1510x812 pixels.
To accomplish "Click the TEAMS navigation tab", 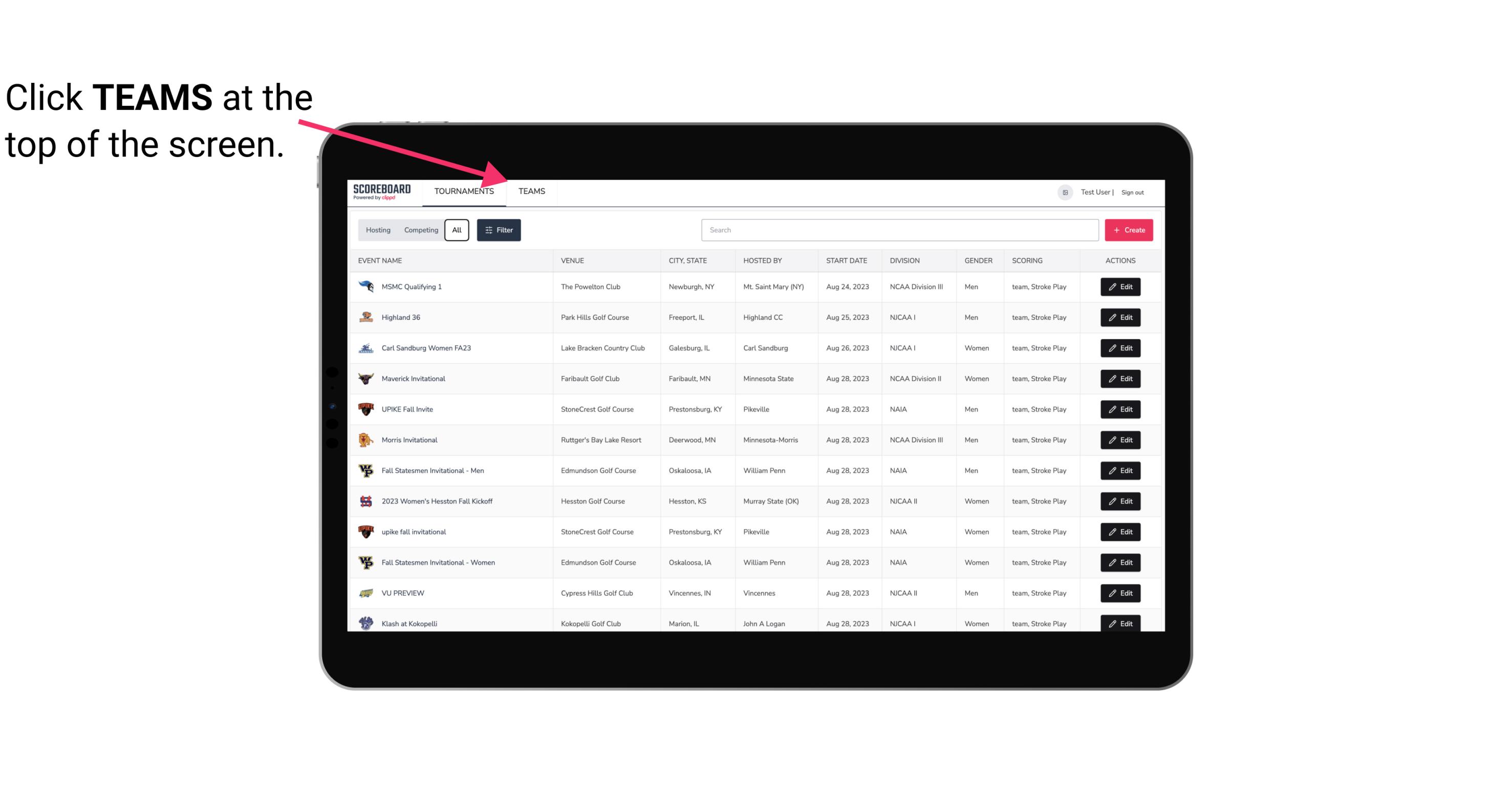I will (531, 191).
